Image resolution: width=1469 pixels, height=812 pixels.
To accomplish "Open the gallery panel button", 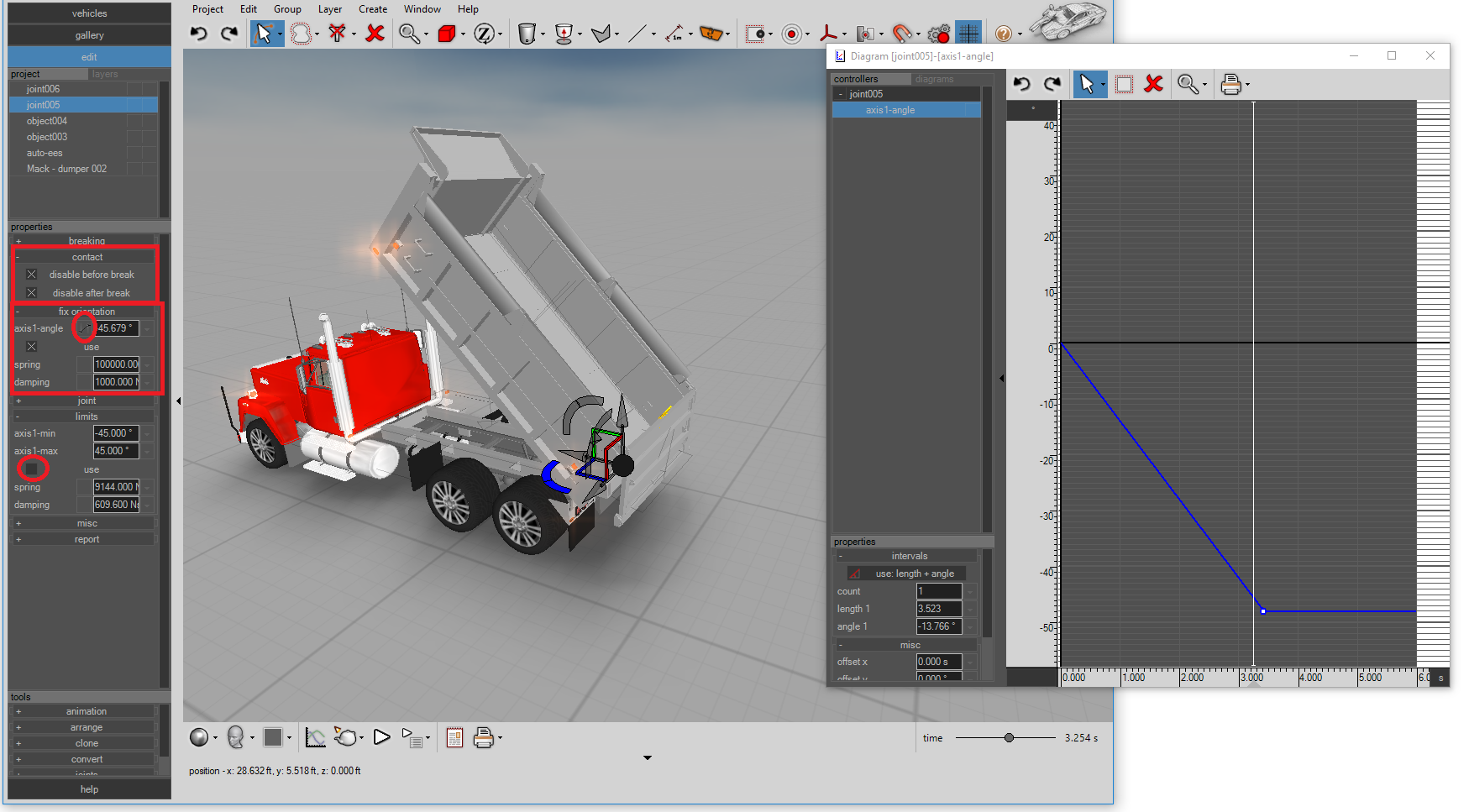I will 89,35.
